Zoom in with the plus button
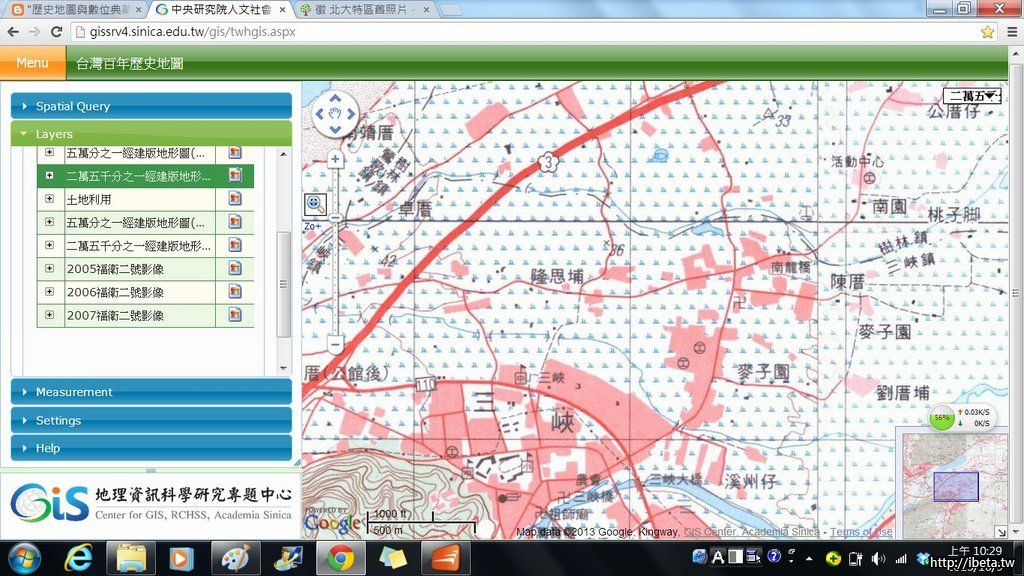 [x=335, y=159]
